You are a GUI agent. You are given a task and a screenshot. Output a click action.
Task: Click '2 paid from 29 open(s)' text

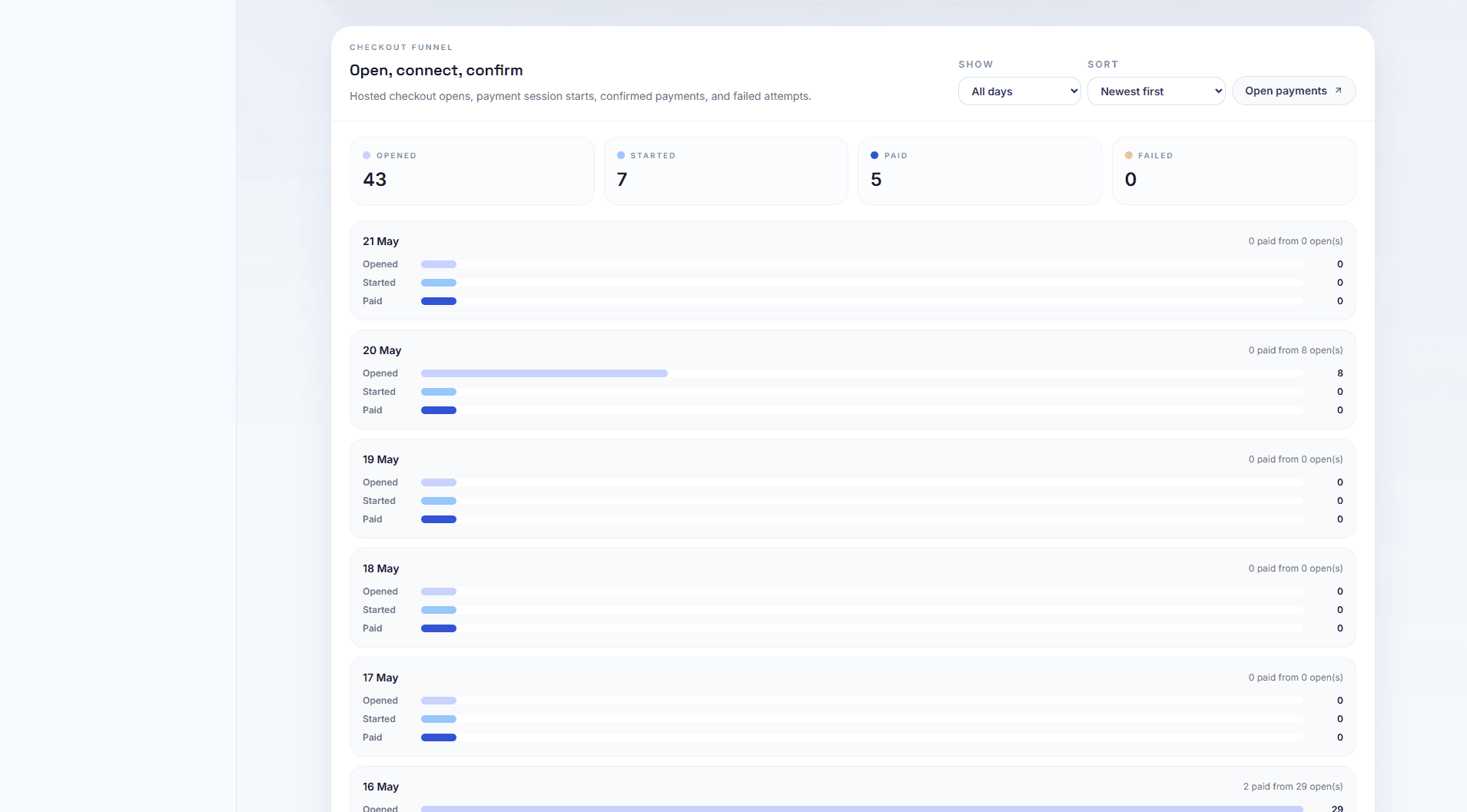[1293, 787]
